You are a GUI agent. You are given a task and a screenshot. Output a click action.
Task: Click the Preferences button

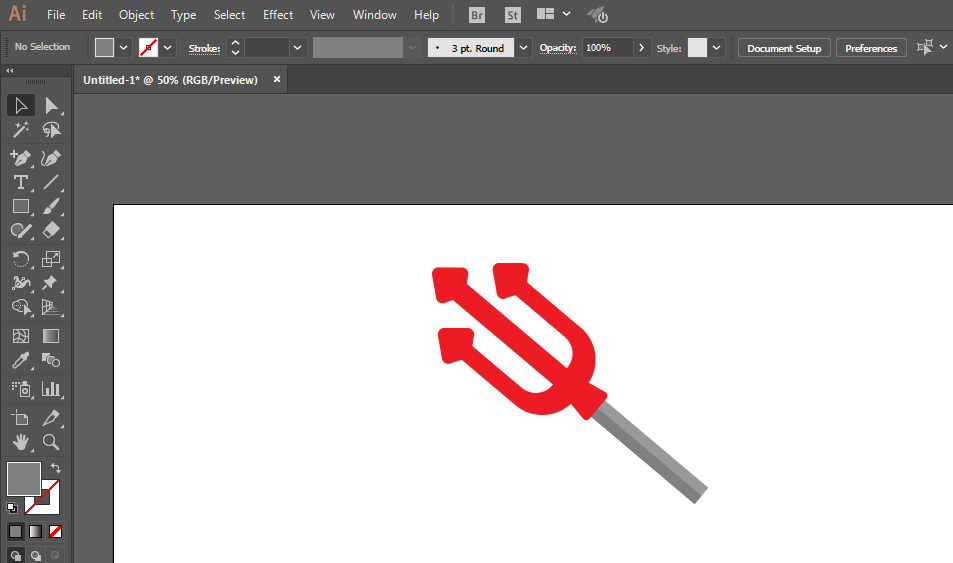871,48
